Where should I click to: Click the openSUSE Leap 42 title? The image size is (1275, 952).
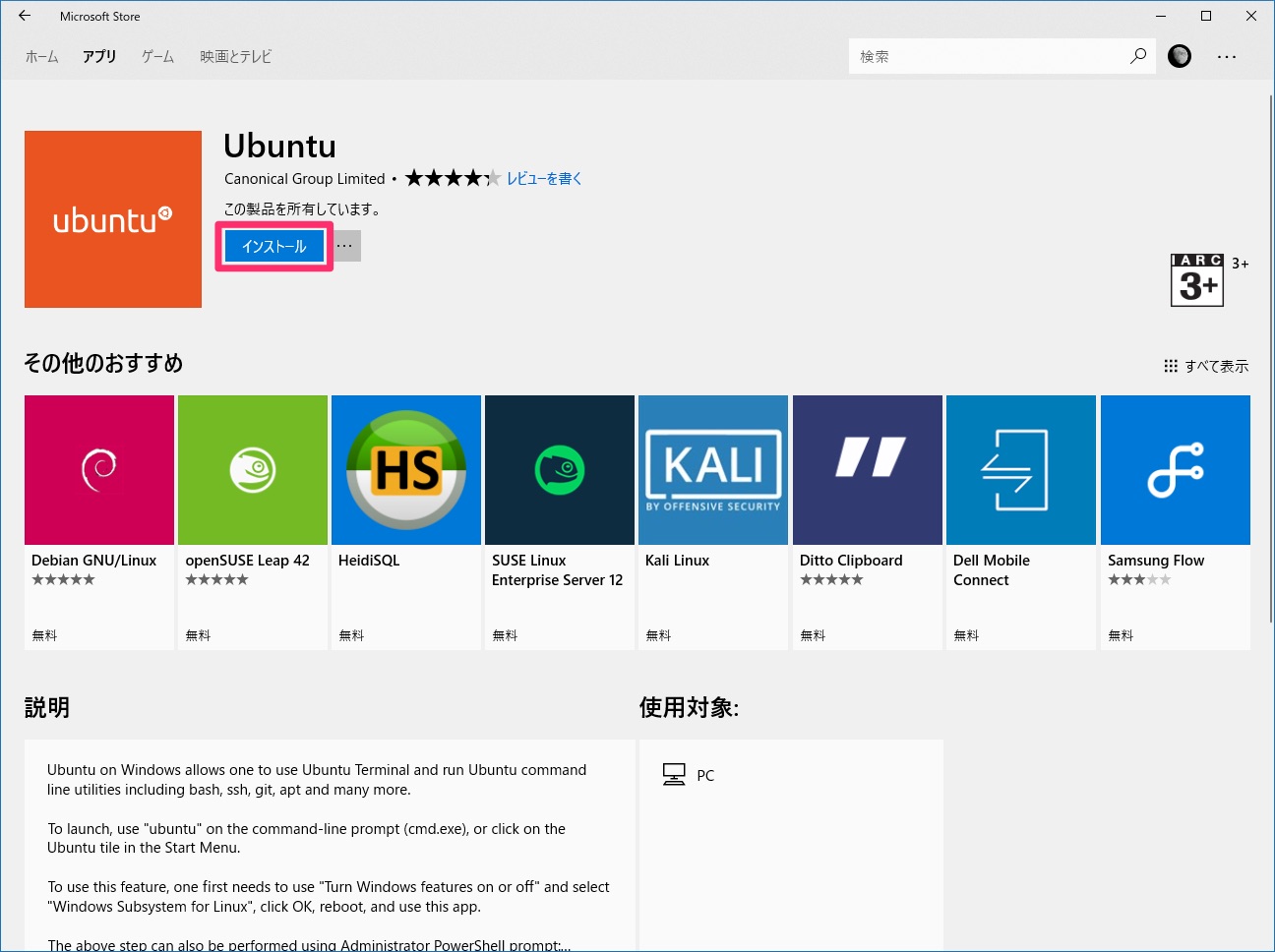pos(248,561)
